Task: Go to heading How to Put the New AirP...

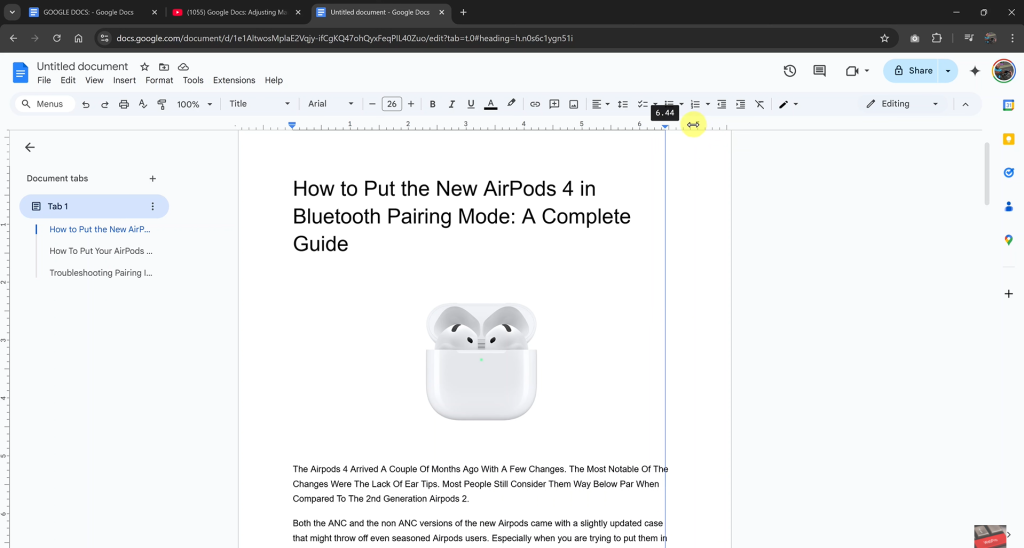Action: (x=100, y=229)
